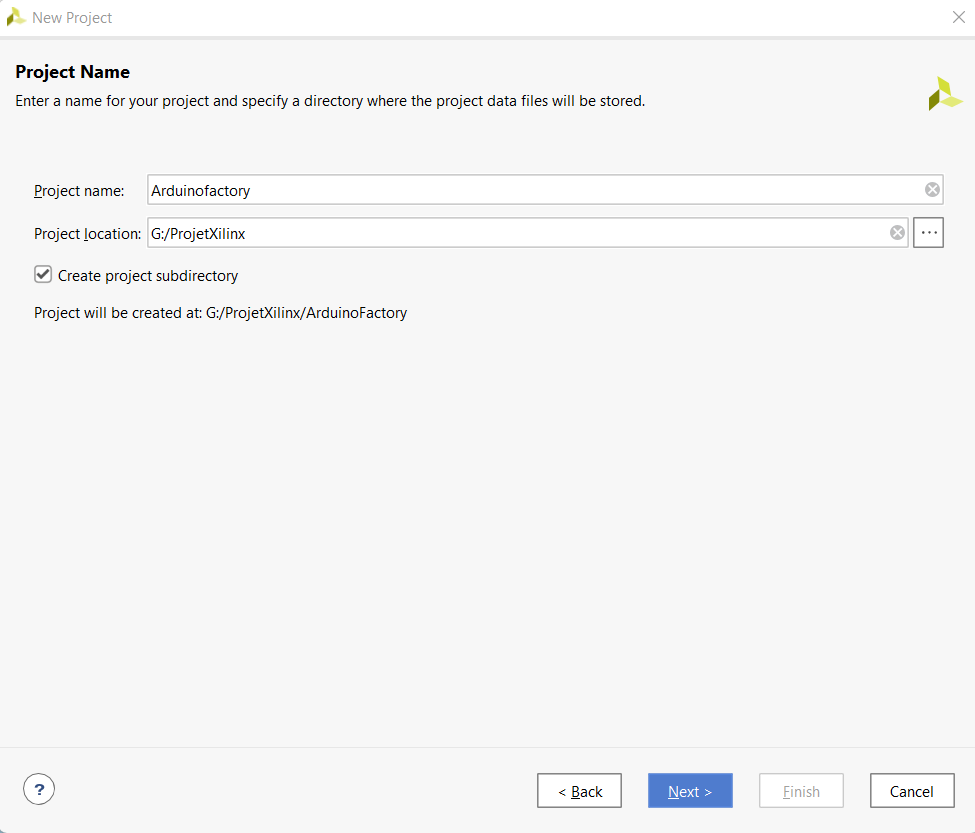This screenshot has width=975, height=833.
Task: Go to the previous step with Back
Action: 579,791
